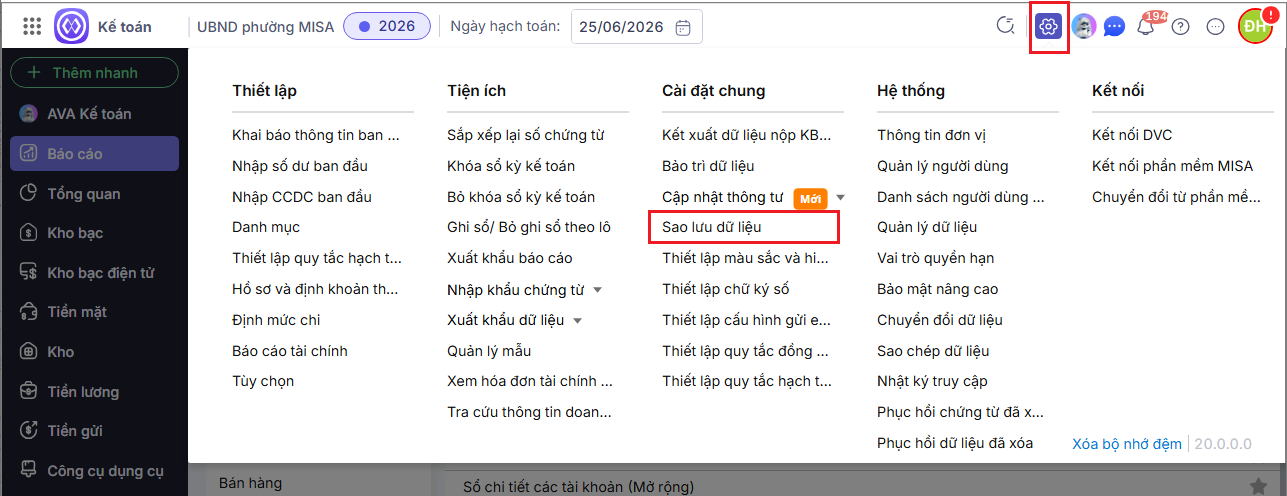This screenshot has height=496, width=1287.
Task: Open Nhập CCDC ban đầu
Action: (302, 197)
